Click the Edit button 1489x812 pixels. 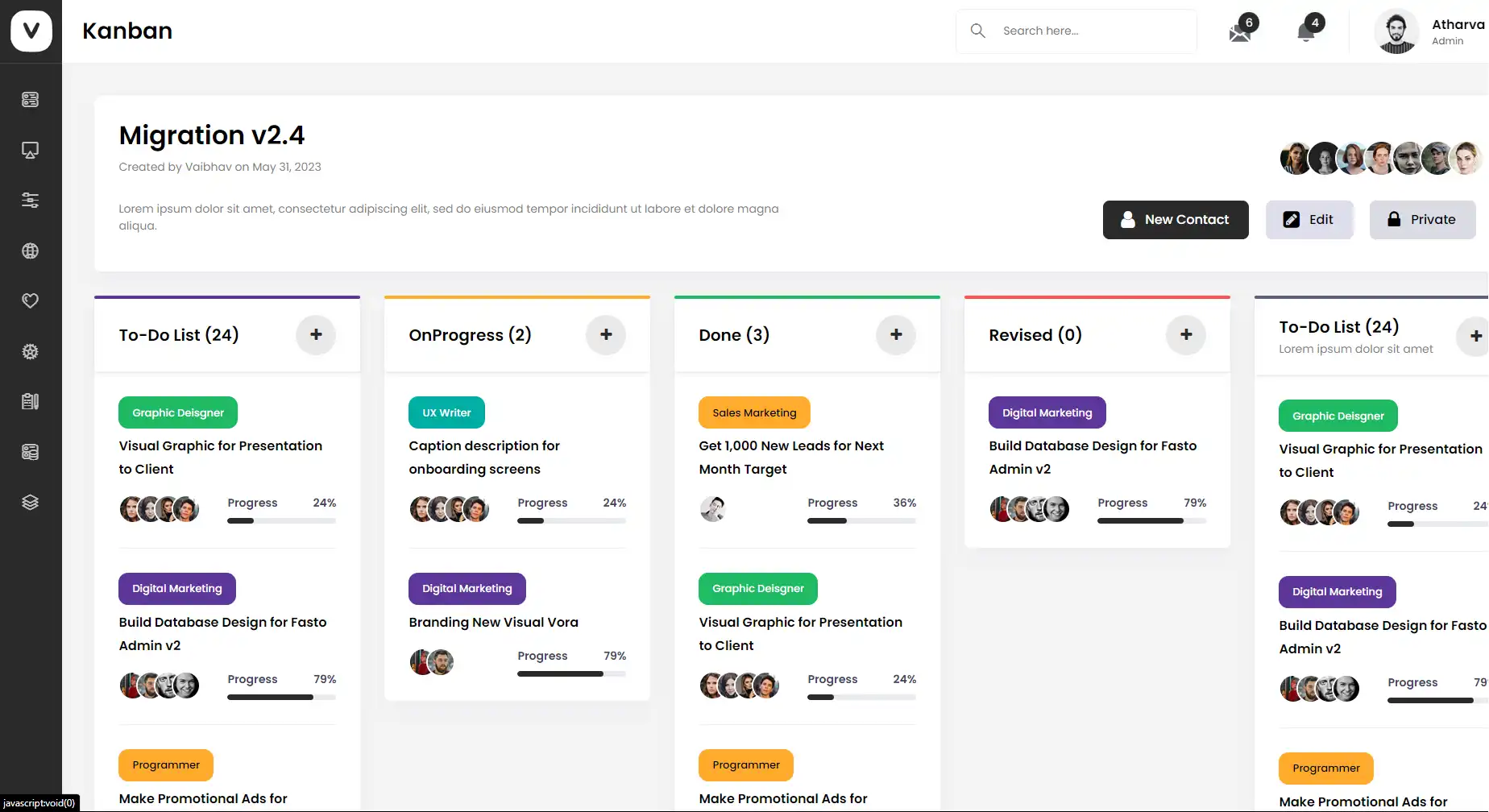tap(1309, 220)
